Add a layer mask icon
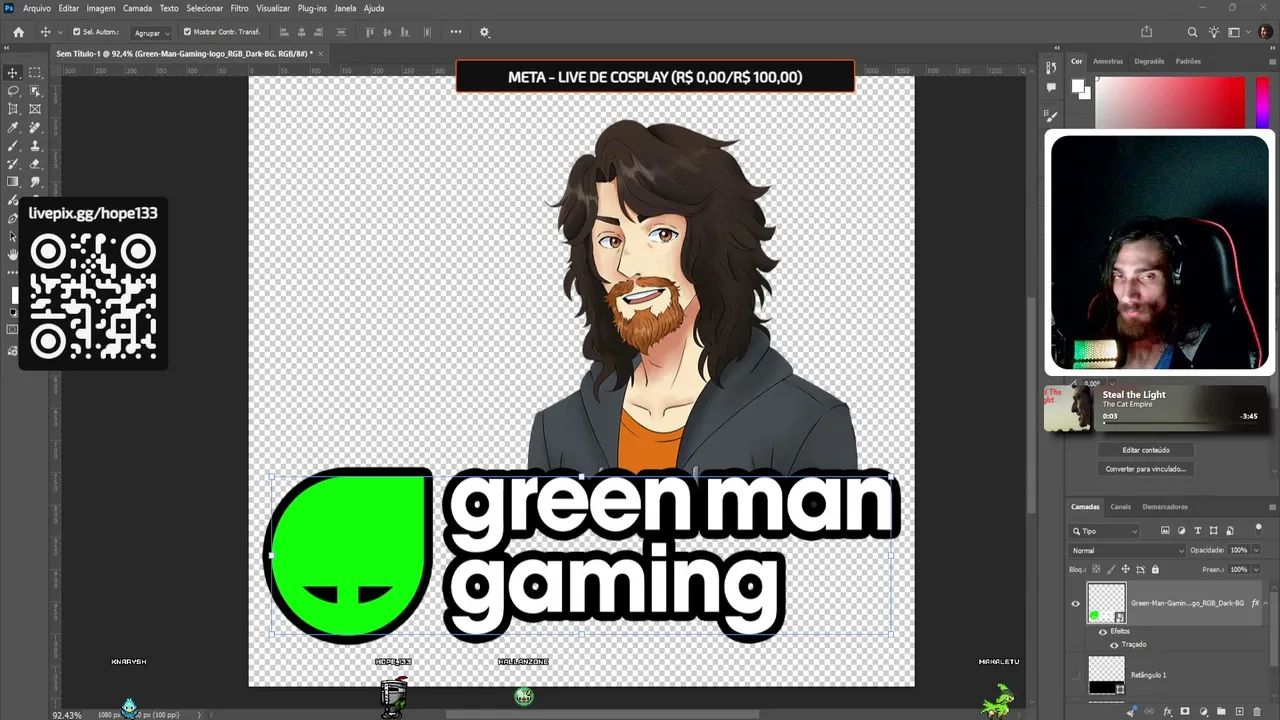Screen dimensions: 1280x720 click(x=1185, y=712)
